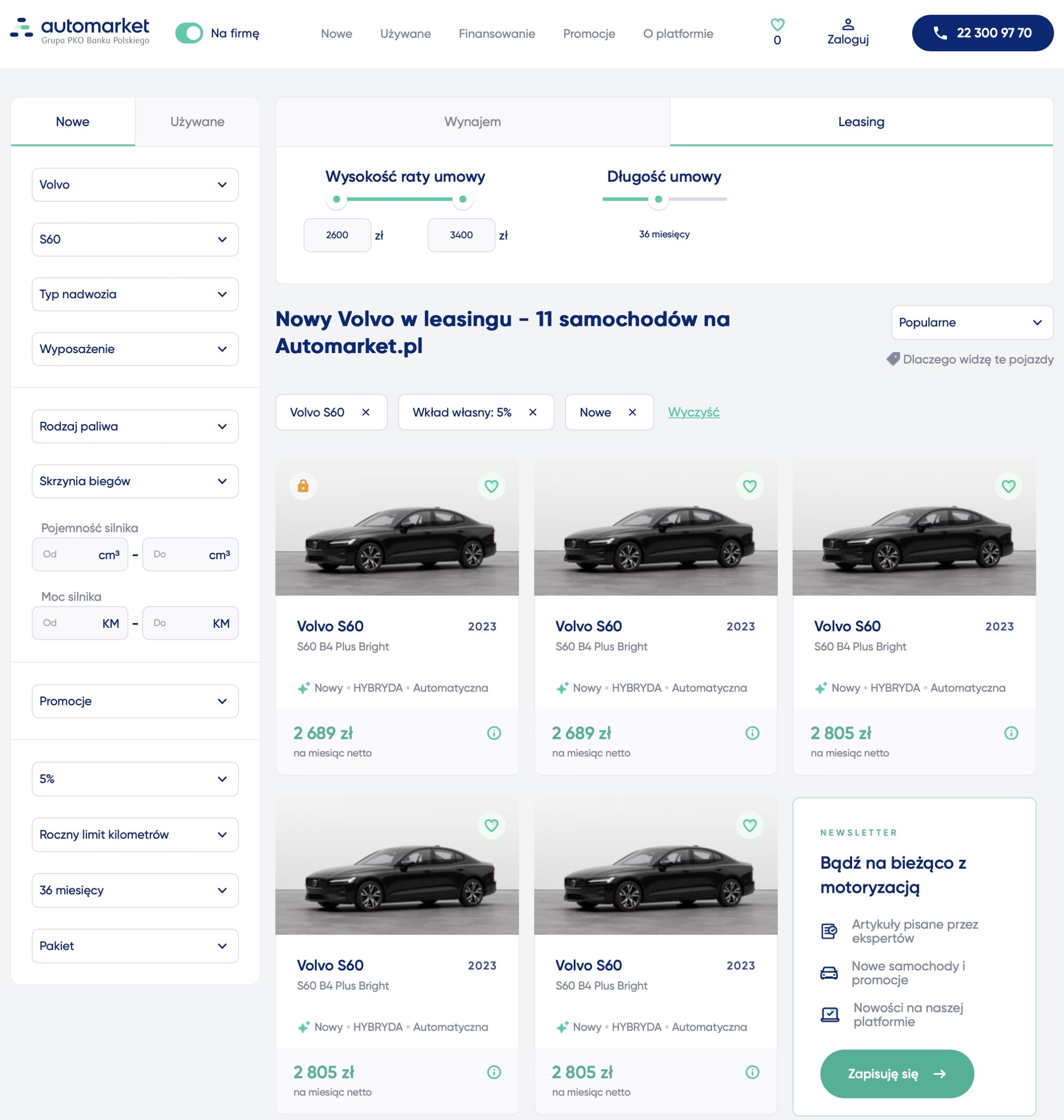The width and height of the screenshot is (1064, 1120).
Task: Open the bottom-middle Volvo S60 car photo
Action: point(655,866)
